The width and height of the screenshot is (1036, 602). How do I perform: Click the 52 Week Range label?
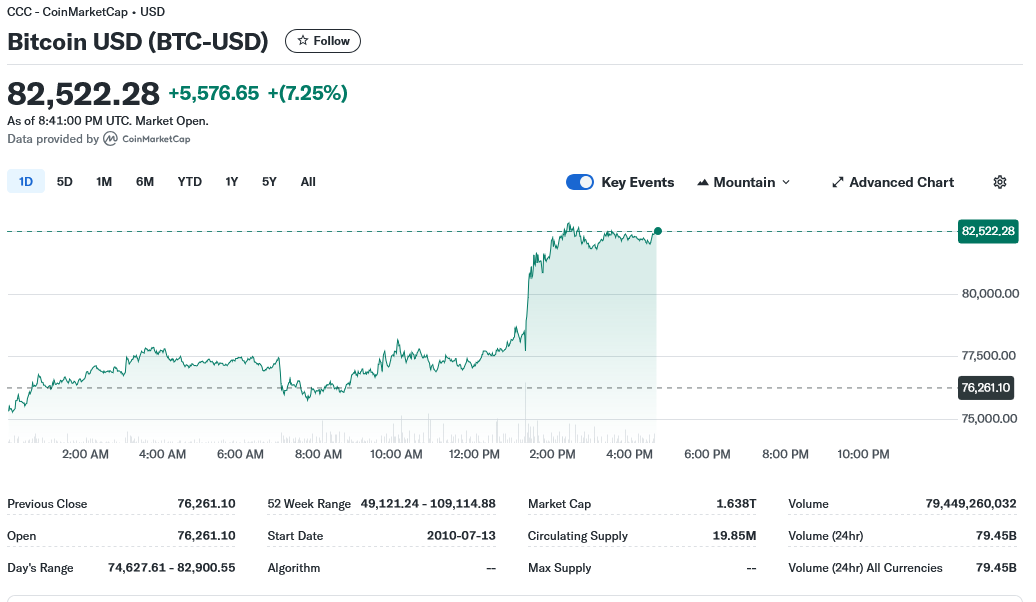(x=309, y=504)
